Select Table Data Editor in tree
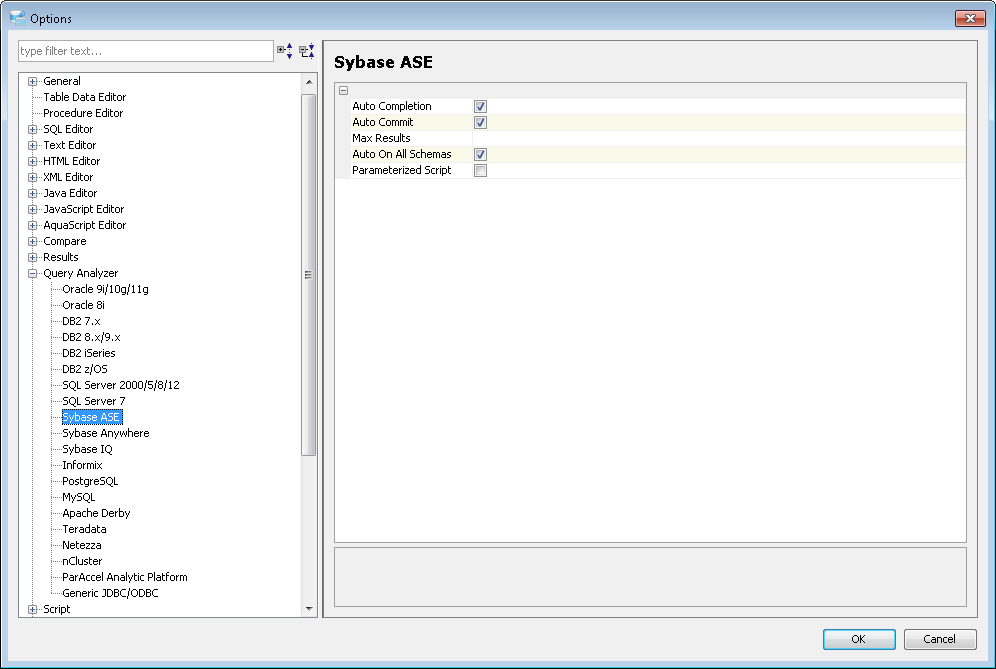This screenshot has height=669, width=996. 84,97
